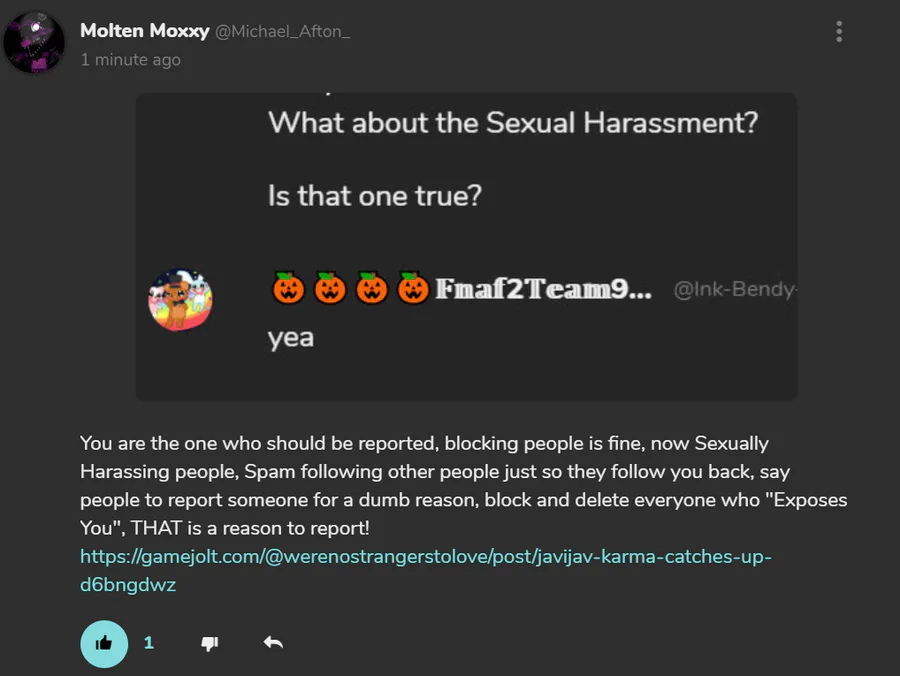Enlarge the embedded chat screenshot image
Image resolution: width=900 pixels, height=676 pixels.
(466, 247)
